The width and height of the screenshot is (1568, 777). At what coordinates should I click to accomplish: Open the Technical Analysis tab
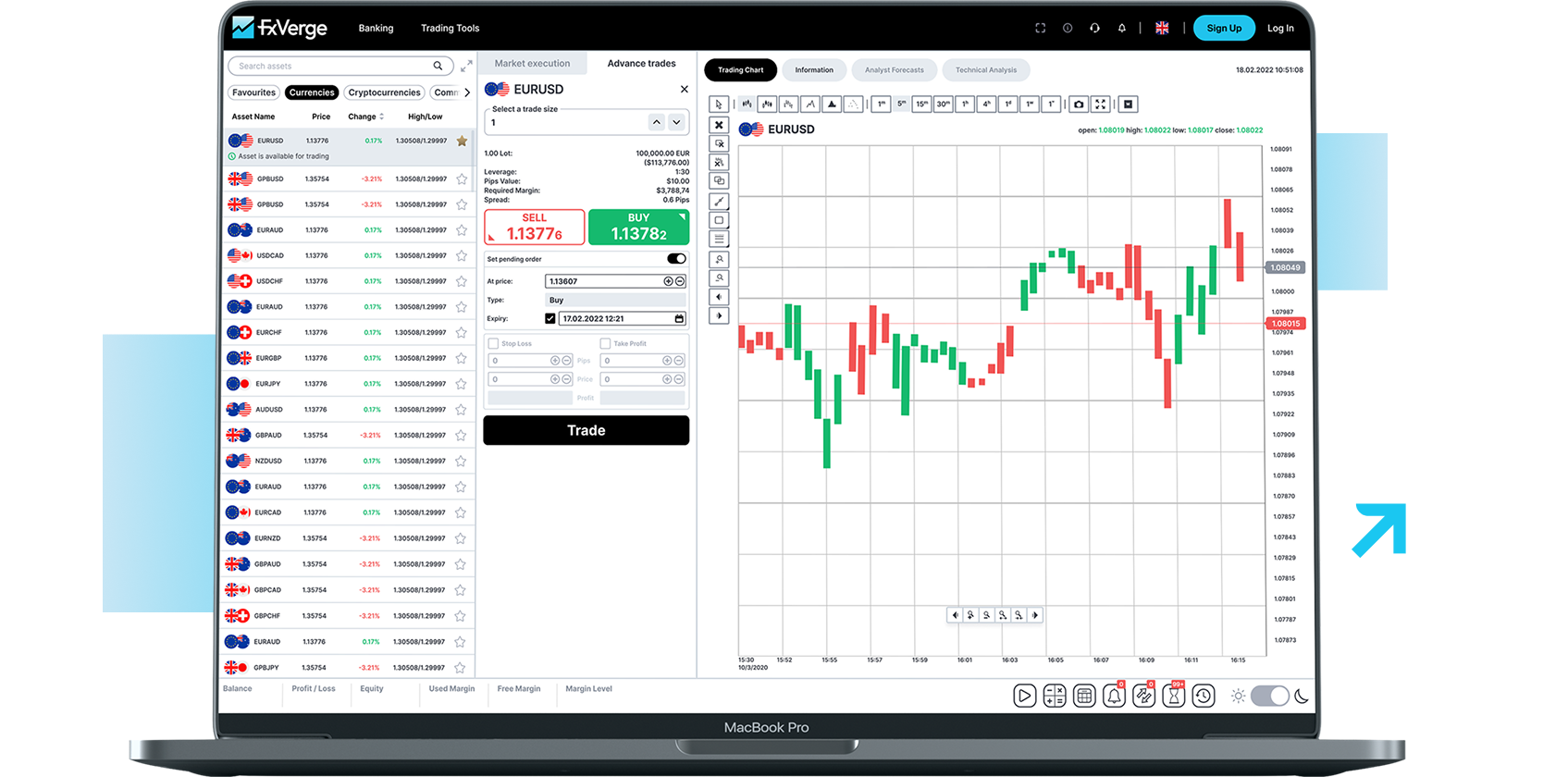pos(985,70)
